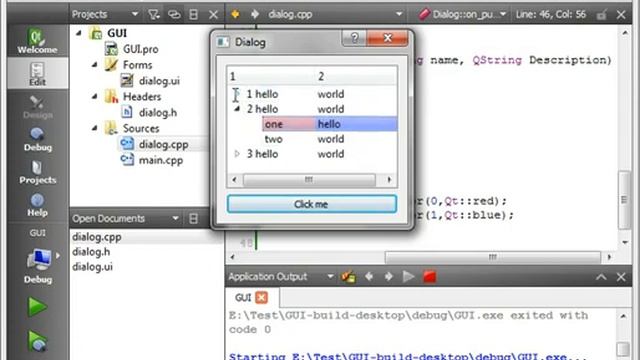This screenshot has width=640, height=360.
Task: Close the Application Output pane
Action: (621, 277)
